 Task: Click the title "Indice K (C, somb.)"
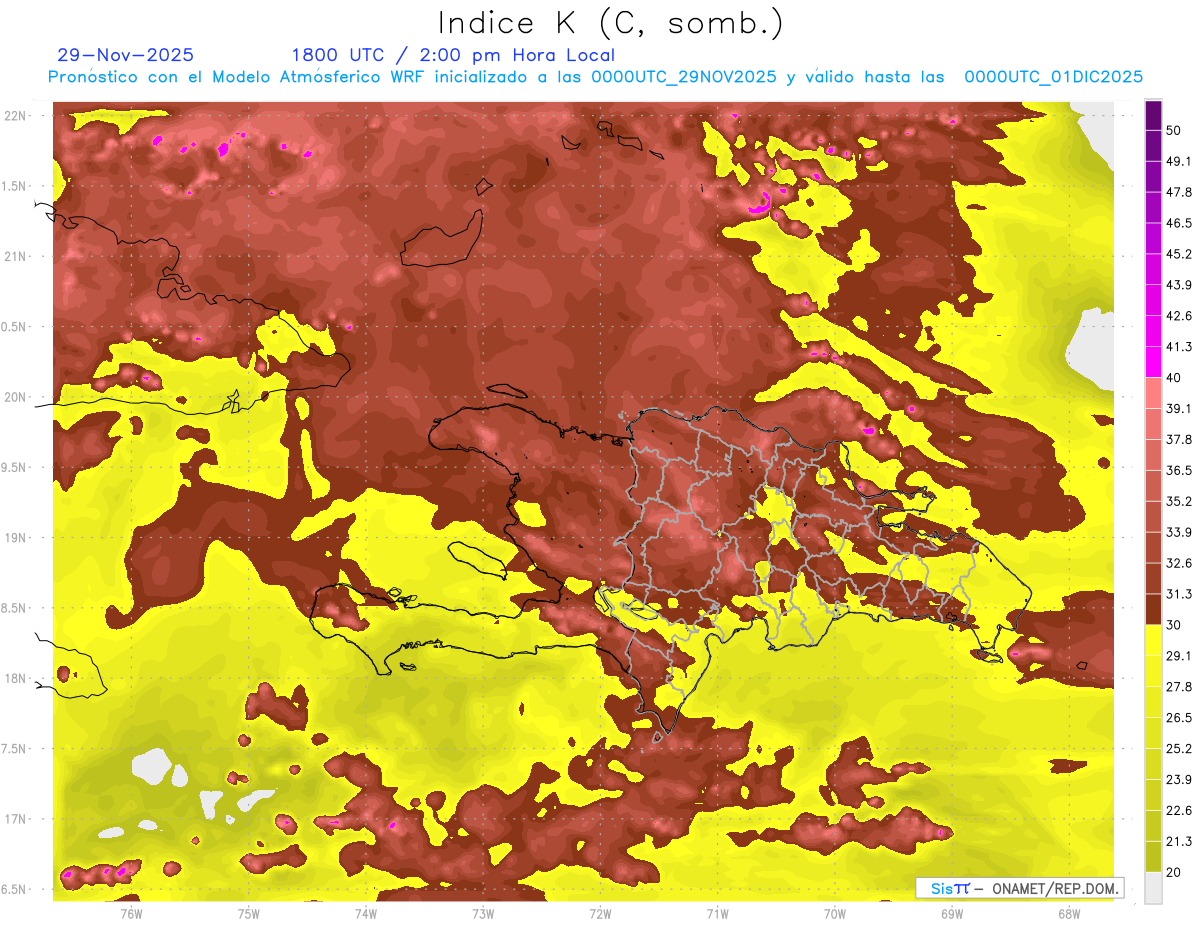click(610, 23)
